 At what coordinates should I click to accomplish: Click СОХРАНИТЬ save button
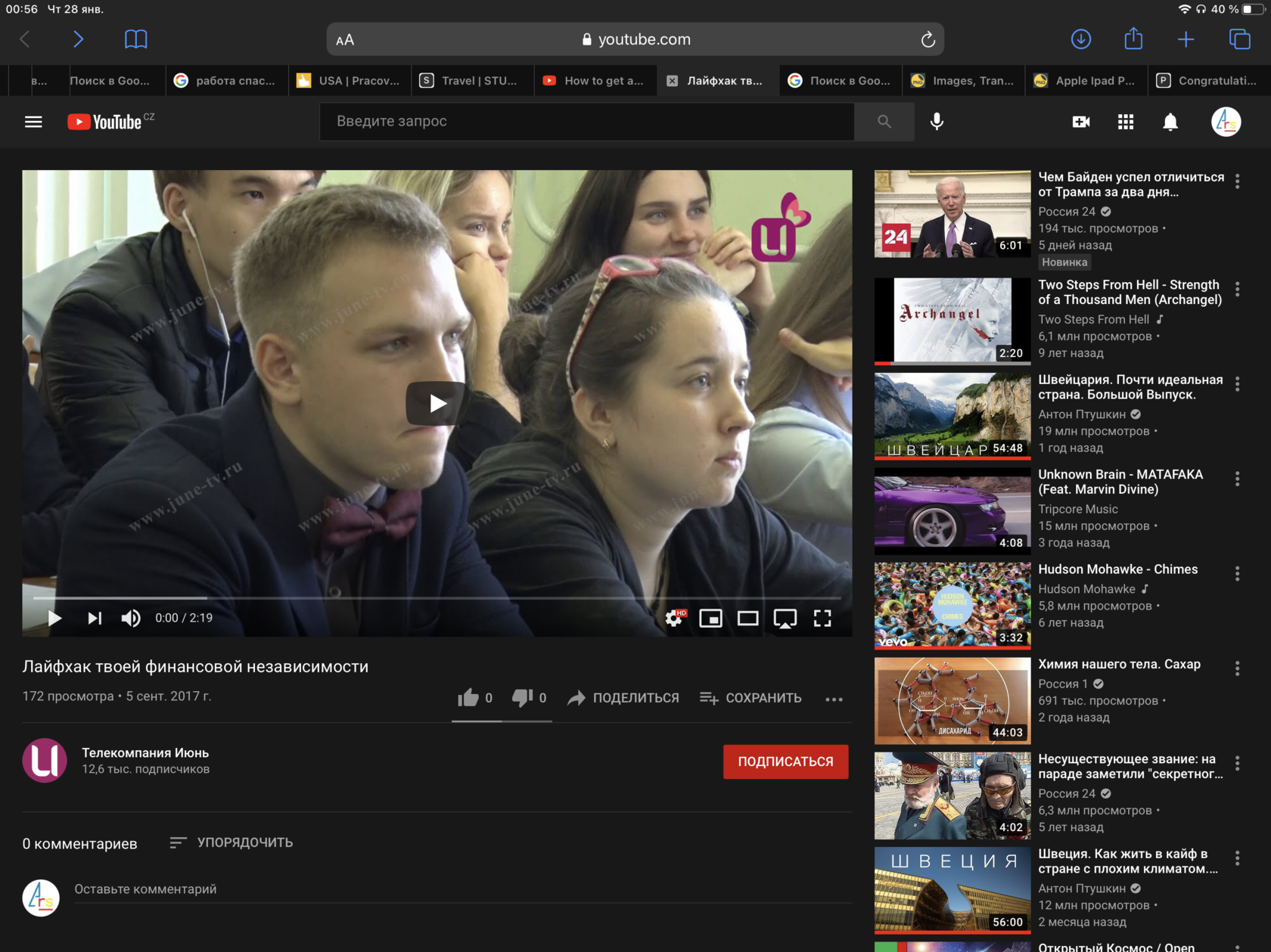coord(750,698)
